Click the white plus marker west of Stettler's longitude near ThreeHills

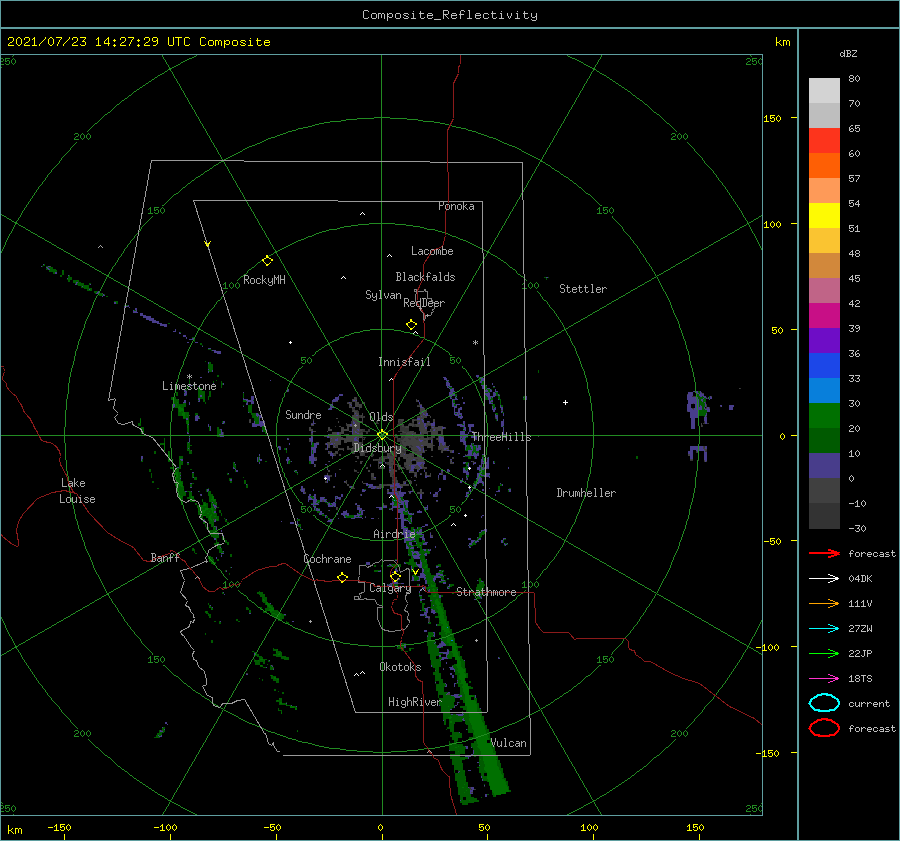tap(565, 402)
